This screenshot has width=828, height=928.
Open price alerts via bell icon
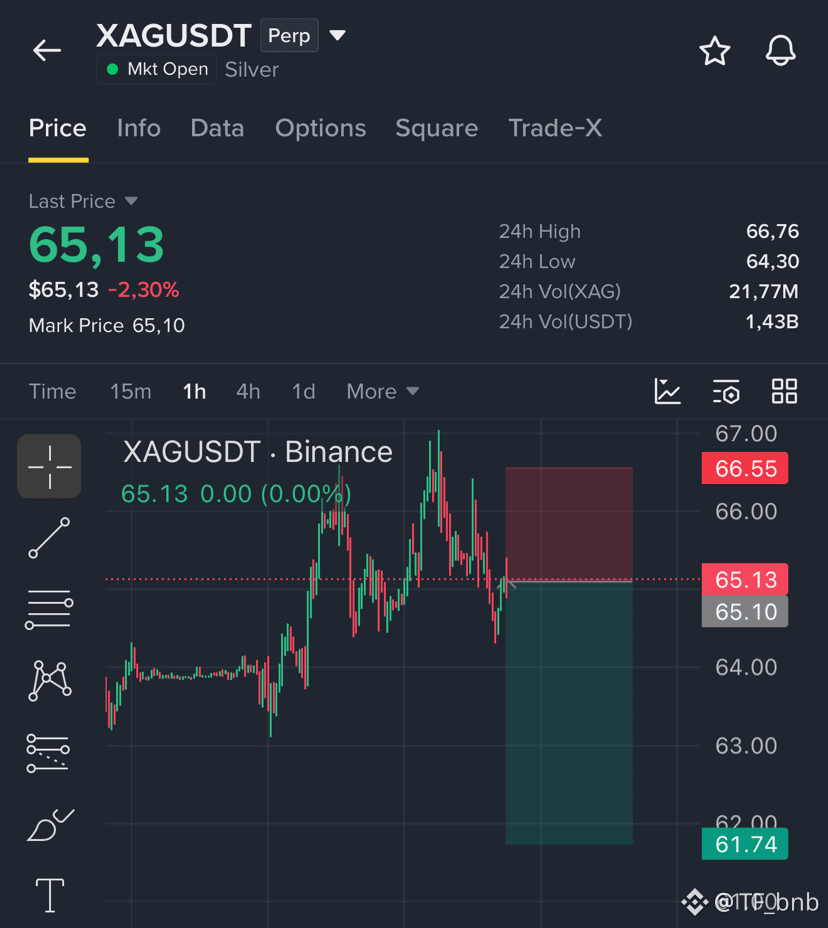tap(780, 50)
